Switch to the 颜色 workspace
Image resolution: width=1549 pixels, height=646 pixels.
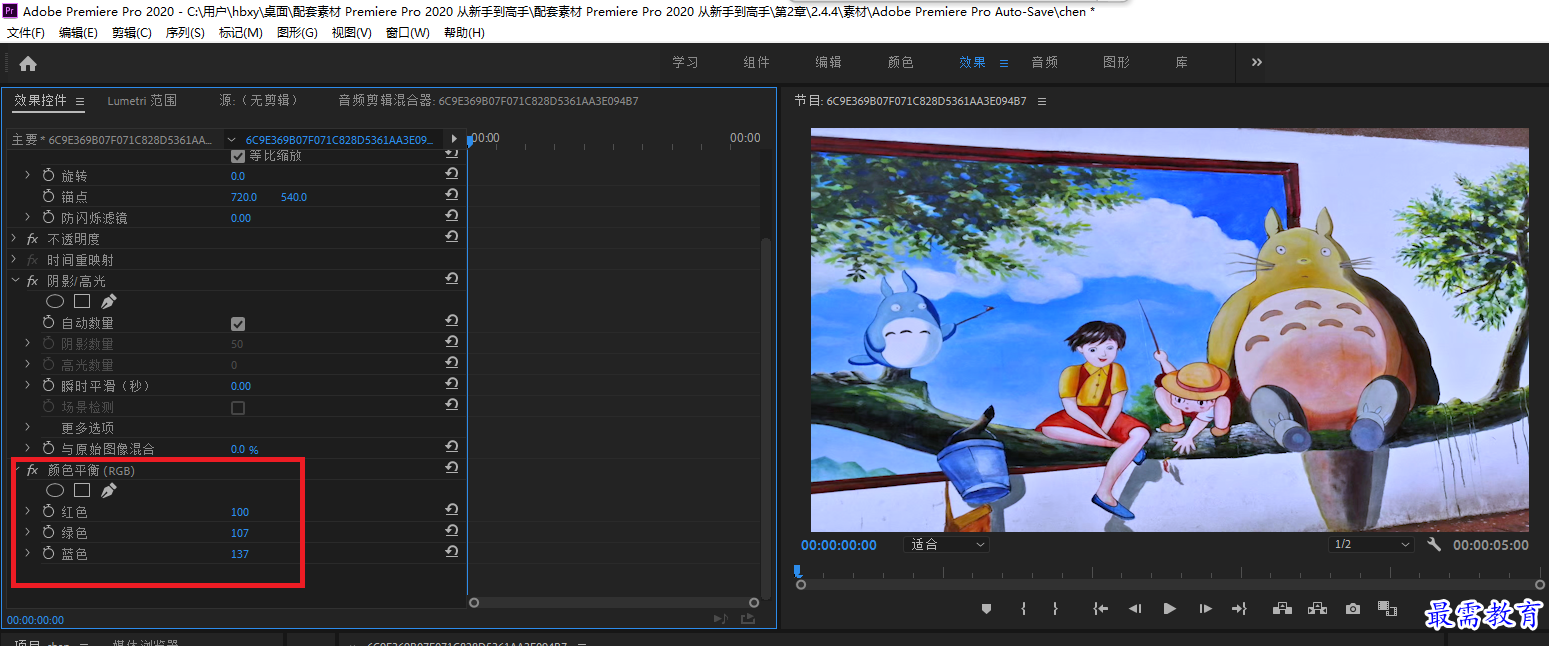[x=901, y=62]
